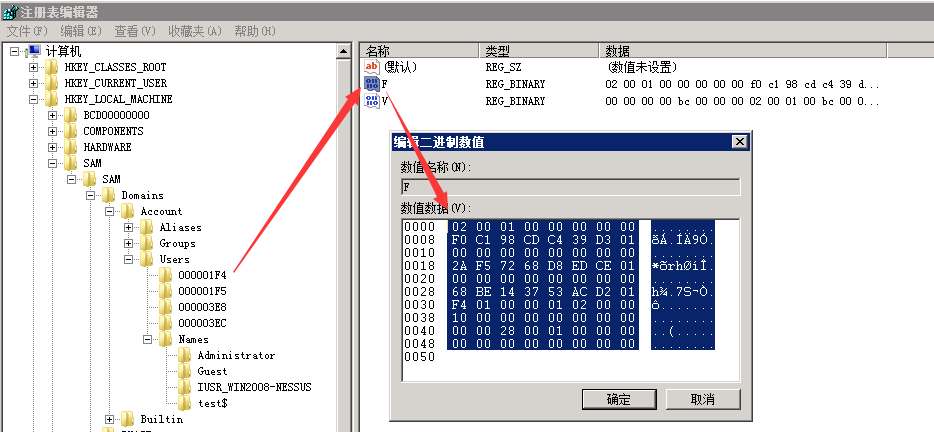This screenshot has height=432, width=934.
Task: Click the REG_BINARY icon for value V
Action: (x=372, y=101)
